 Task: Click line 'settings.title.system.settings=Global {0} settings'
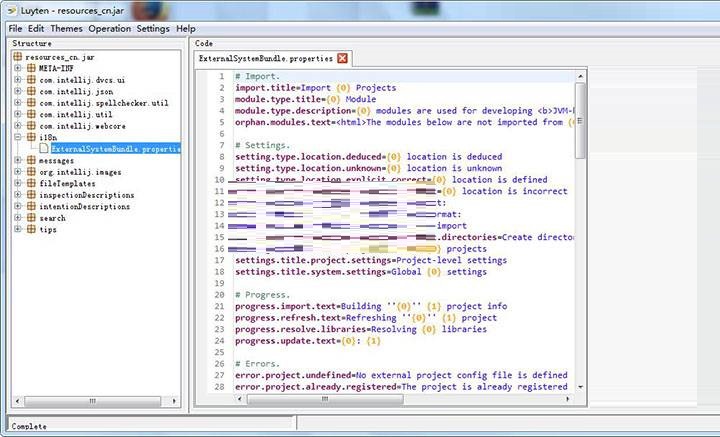[361, 272]
